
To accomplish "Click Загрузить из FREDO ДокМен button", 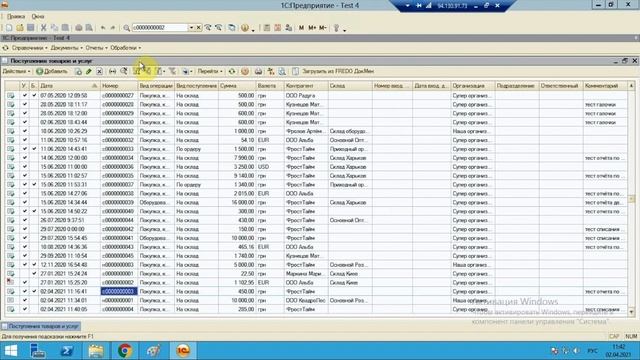I will (x=333, y=71).
